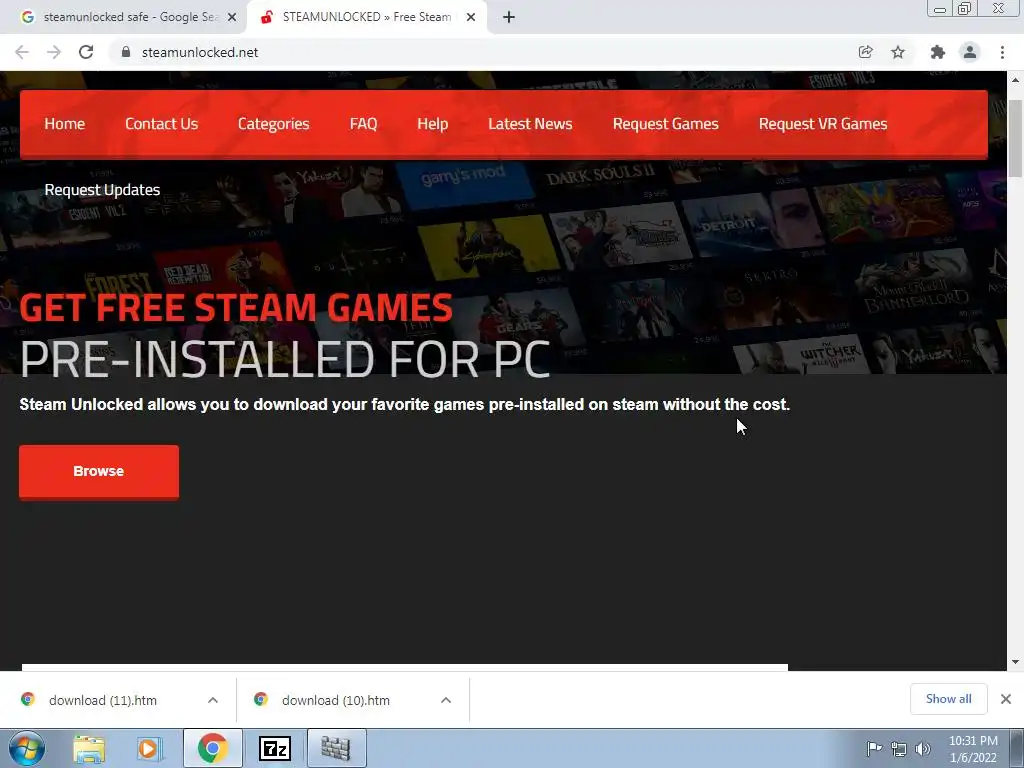Click the Request Updates link
Screen dimensions: 1024x768
click(102, 190)
